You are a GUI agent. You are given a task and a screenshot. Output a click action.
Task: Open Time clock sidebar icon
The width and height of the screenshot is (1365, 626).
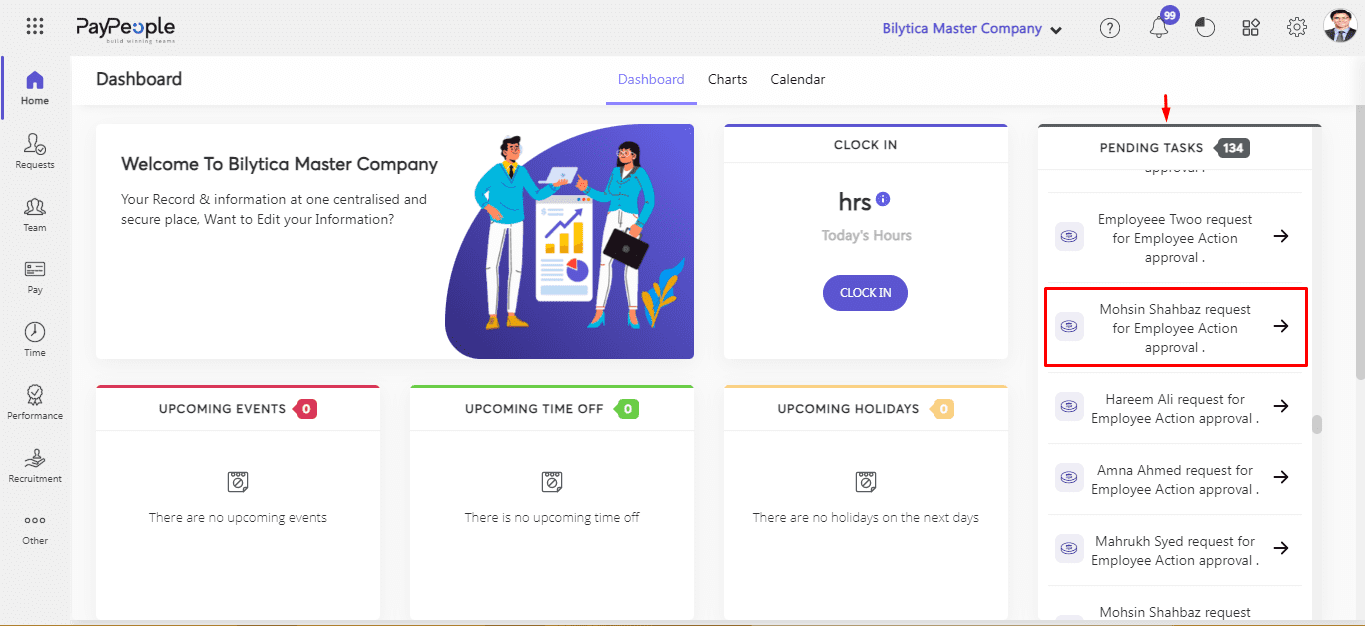click(35, 339)
